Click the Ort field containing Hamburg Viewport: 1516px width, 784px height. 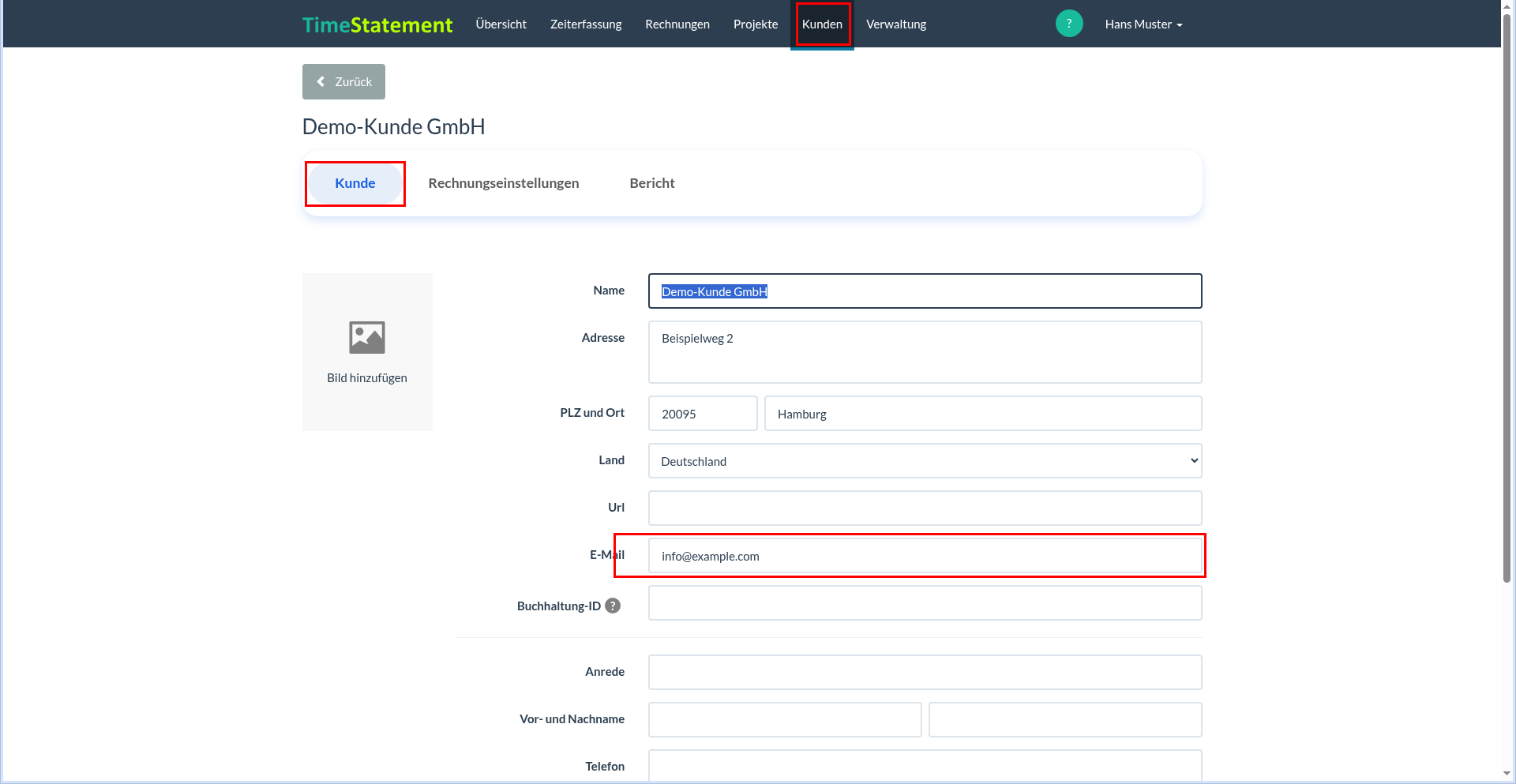pyautogui.click(x=983, y=414)
